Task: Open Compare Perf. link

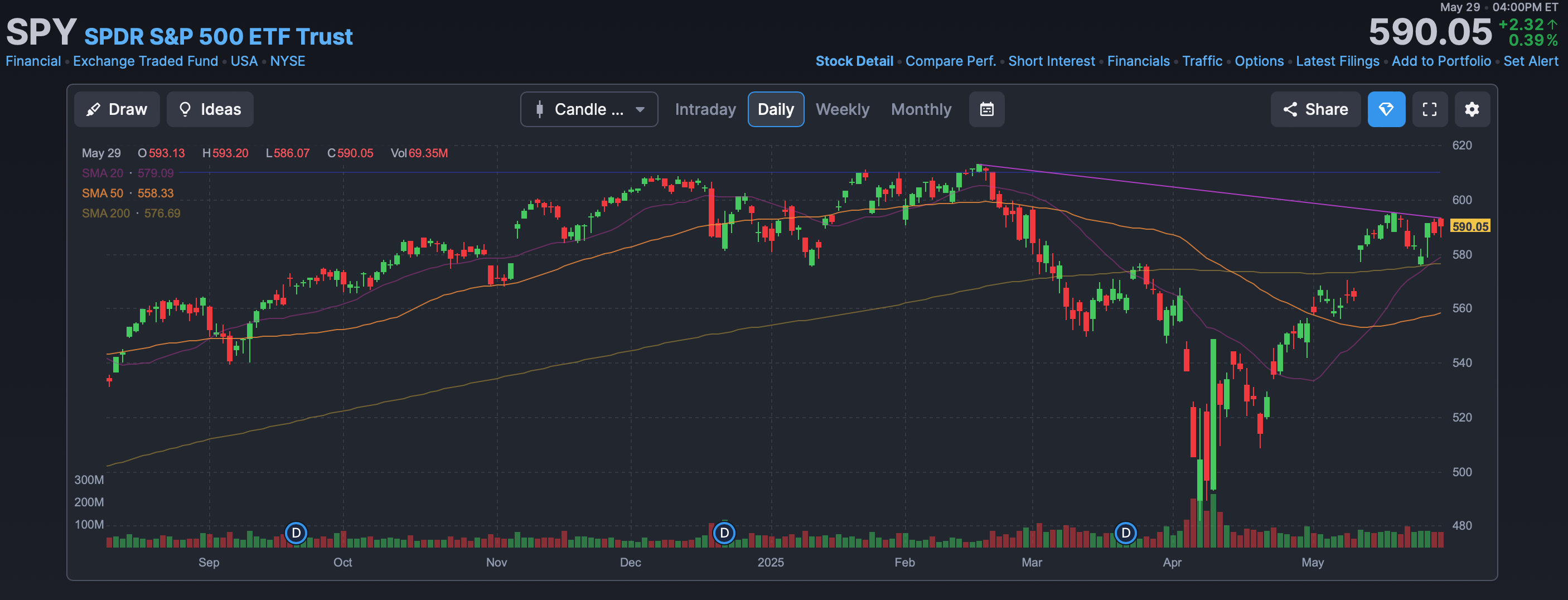Action: click(x=950, y=61)
